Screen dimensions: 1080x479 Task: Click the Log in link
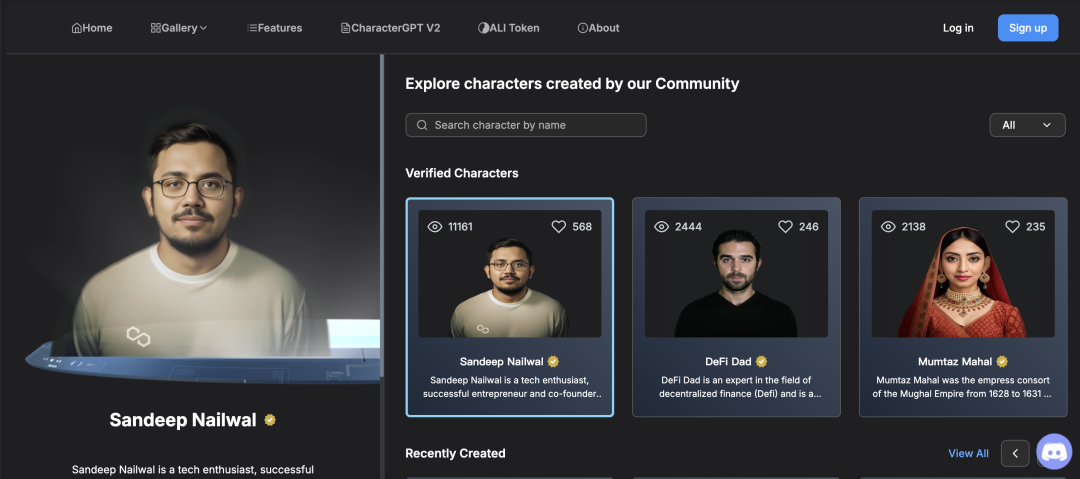coord(958,28)
